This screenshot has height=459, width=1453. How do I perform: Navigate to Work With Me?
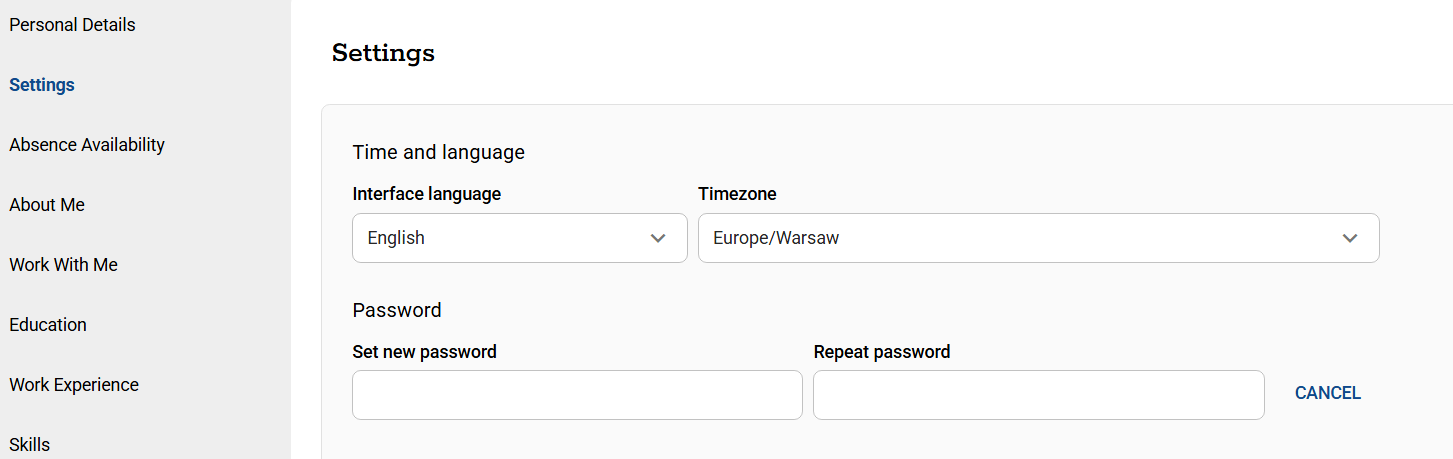click(63, 265)
